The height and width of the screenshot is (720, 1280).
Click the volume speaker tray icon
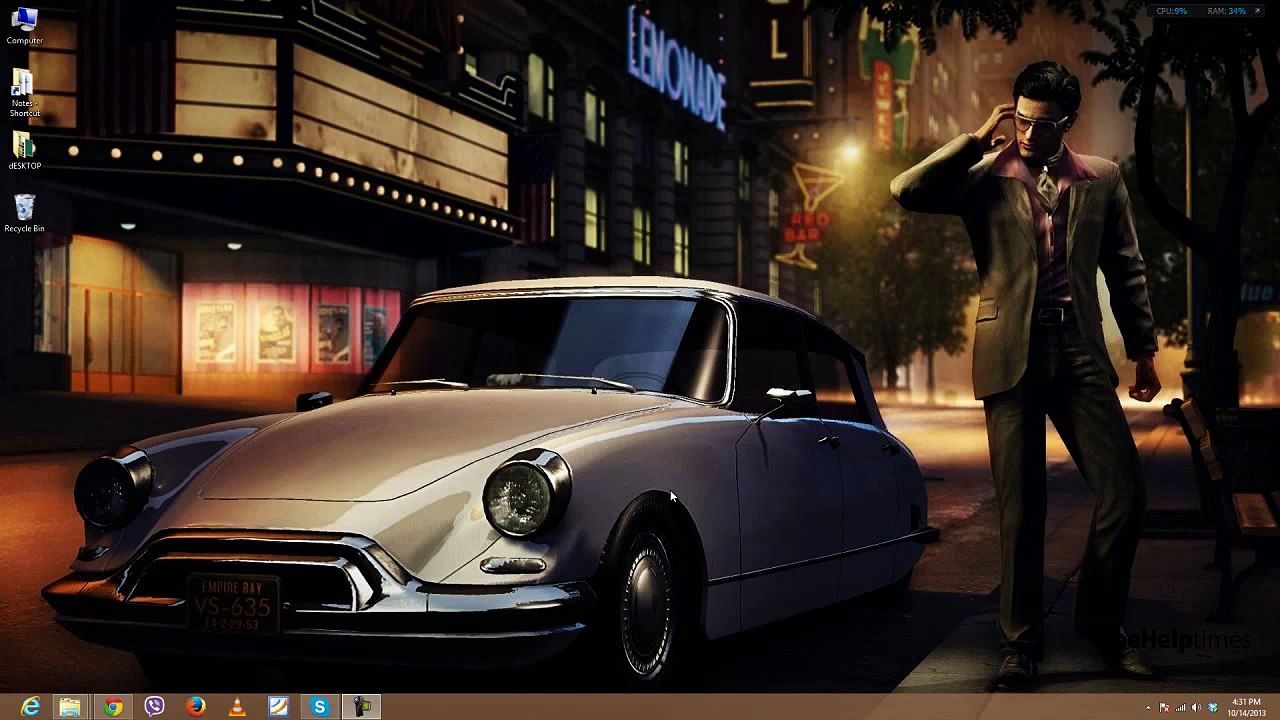(1196, 708)
